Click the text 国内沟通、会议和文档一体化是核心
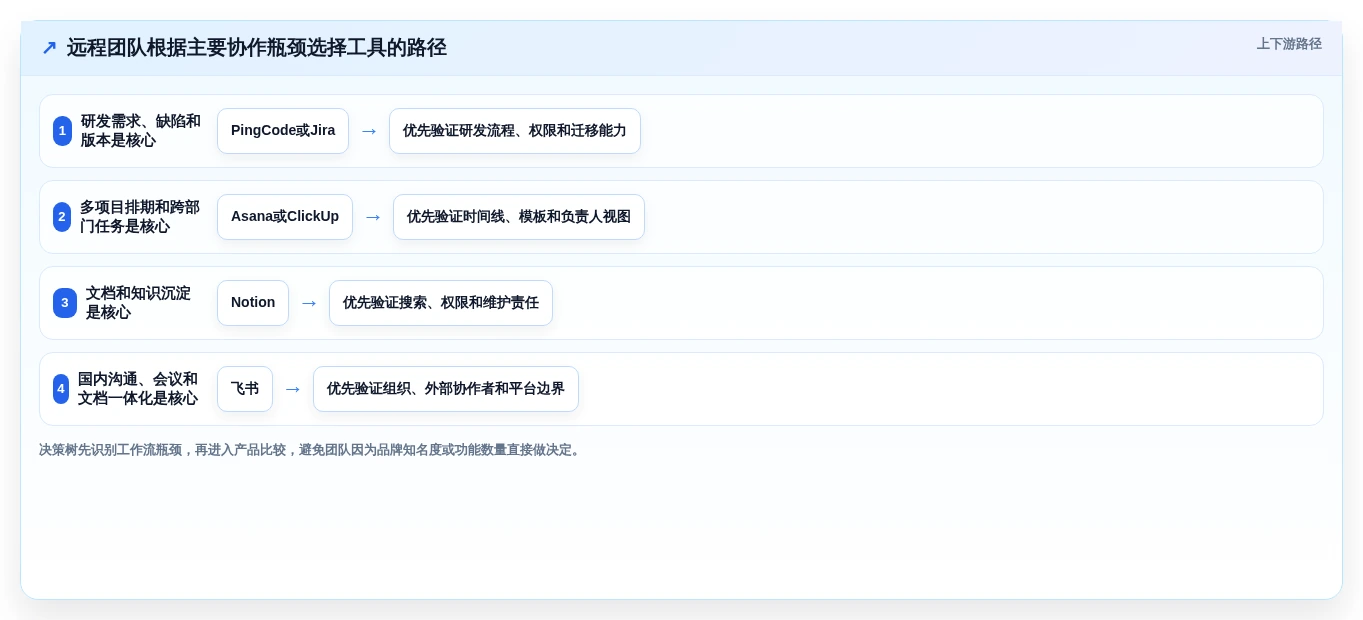 coord(138,389)
